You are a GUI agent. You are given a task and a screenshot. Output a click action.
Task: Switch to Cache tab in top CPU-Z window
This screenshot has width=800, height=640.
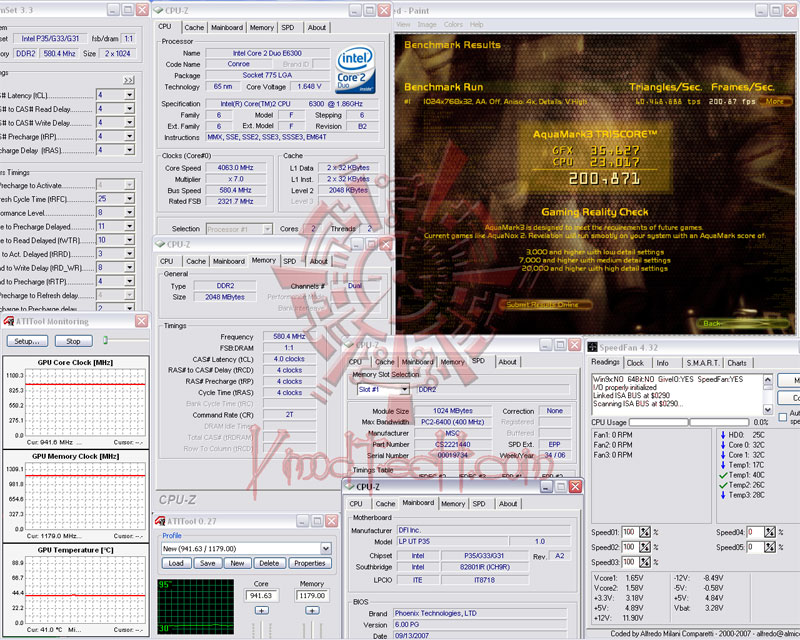click(x=194, y=28)
